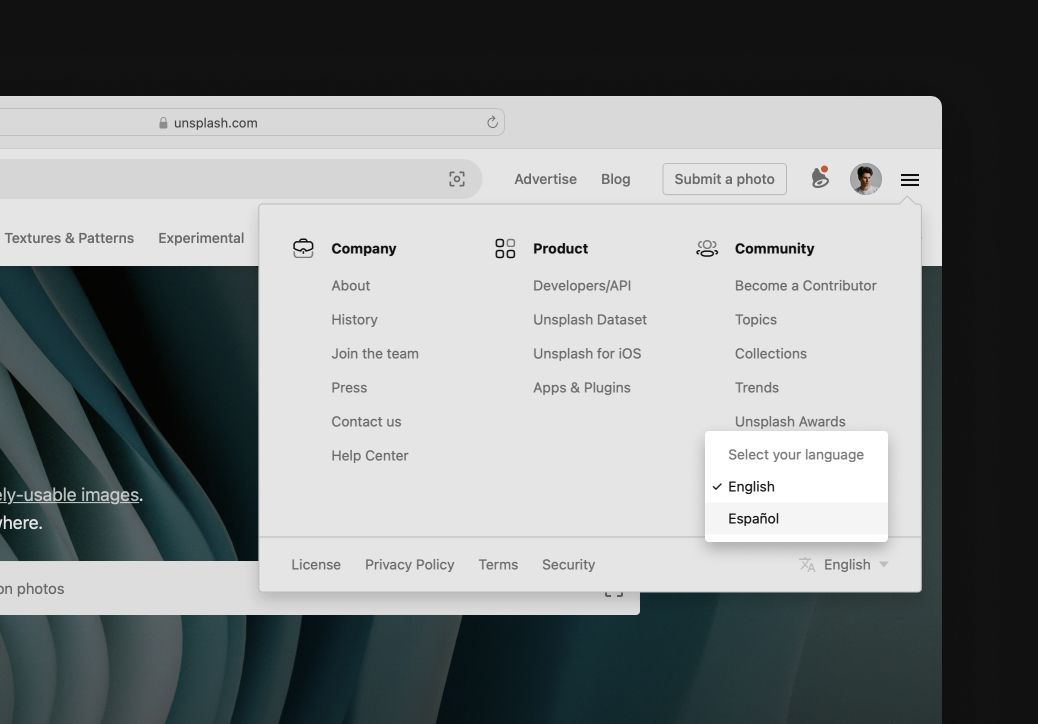Open Unsplash for iOS link
The width and height of the screenshot is (1038, 724).
tap(587, 353)
